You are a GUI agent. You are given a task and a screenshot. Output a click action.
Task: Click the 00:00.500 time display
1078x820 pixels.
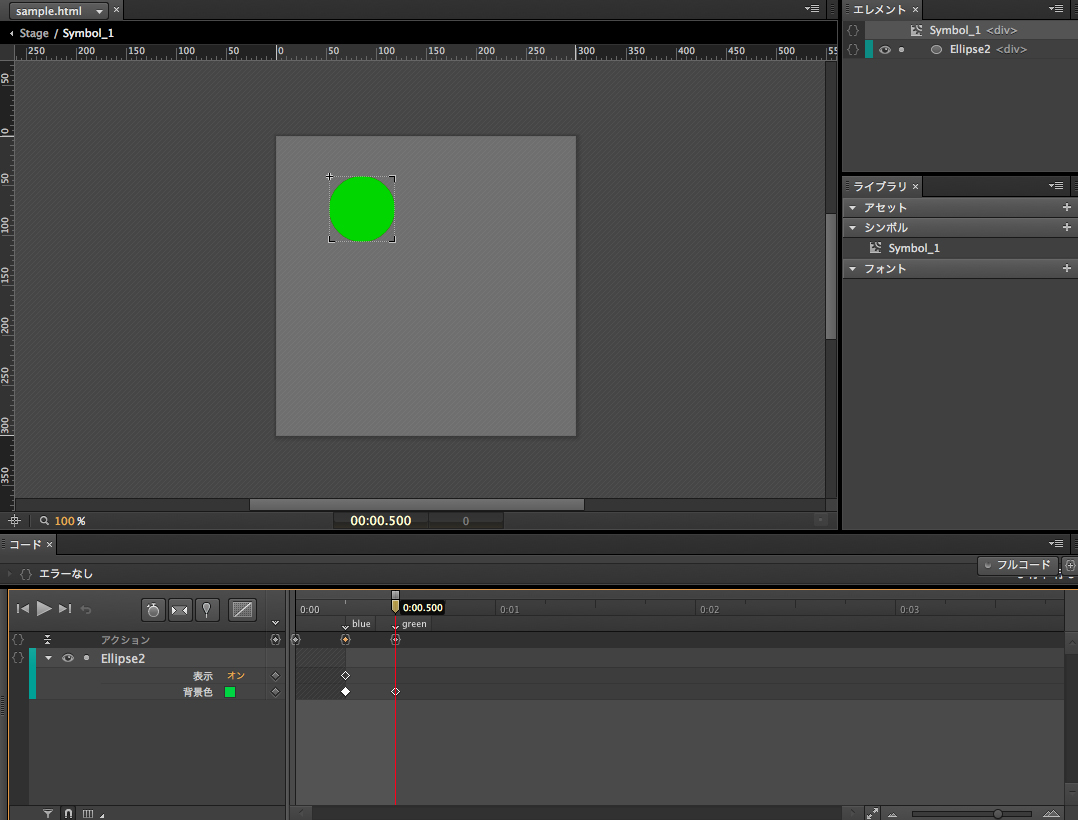coord(381,521)
